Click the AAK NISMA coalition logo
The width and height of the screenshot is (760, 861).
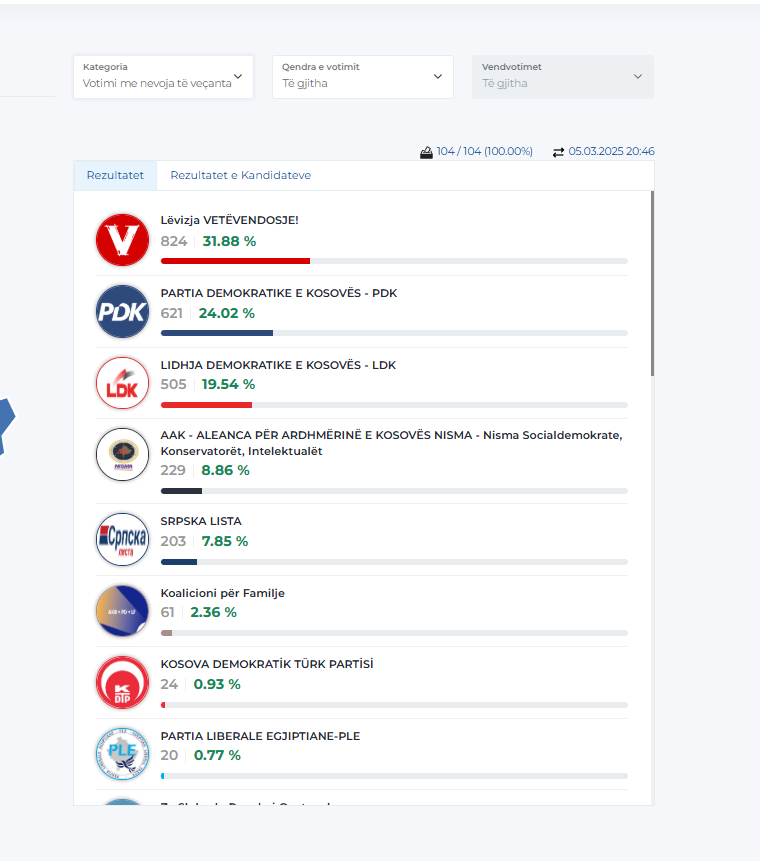click(122, 455)
